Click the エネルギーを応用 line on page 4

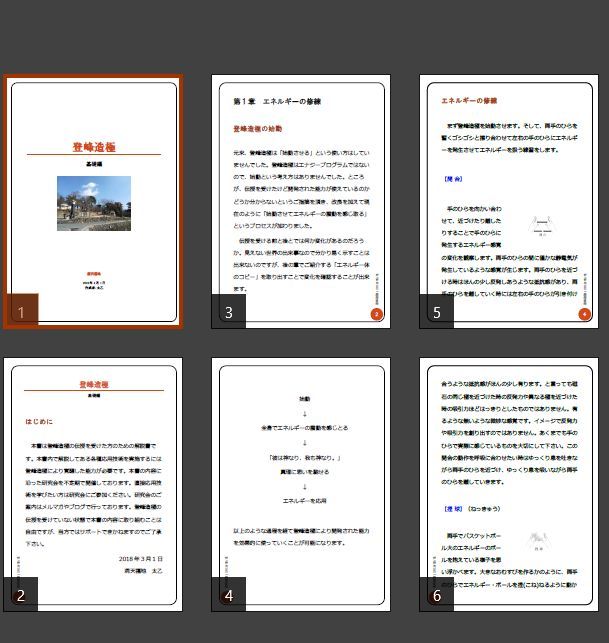pyautogui.click(x=305, y=501)
